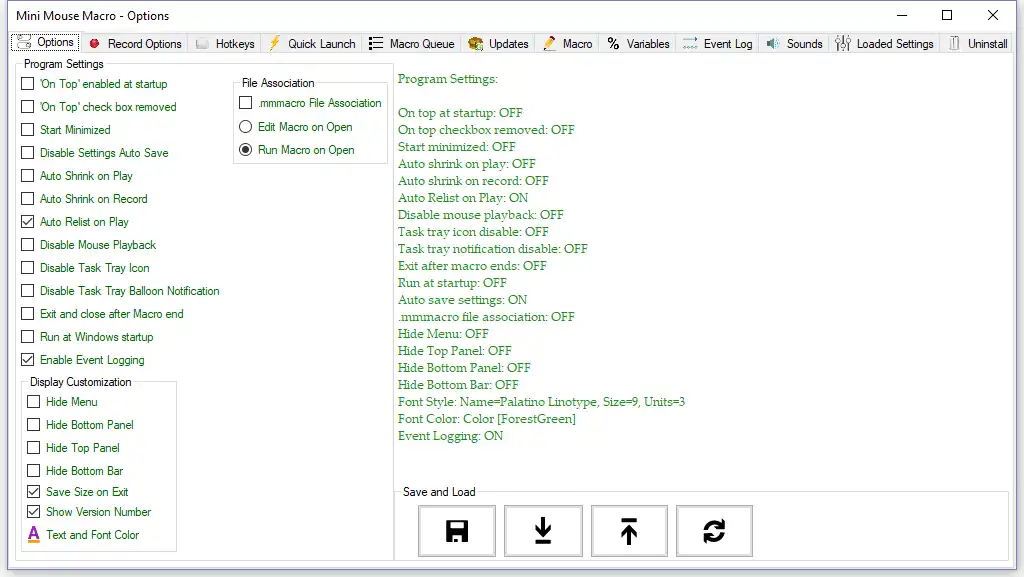This screenshot has width=1024, height=577.
Task: Toggle Disable Task Tray Icon checkbox
Action: click(27, 268)
